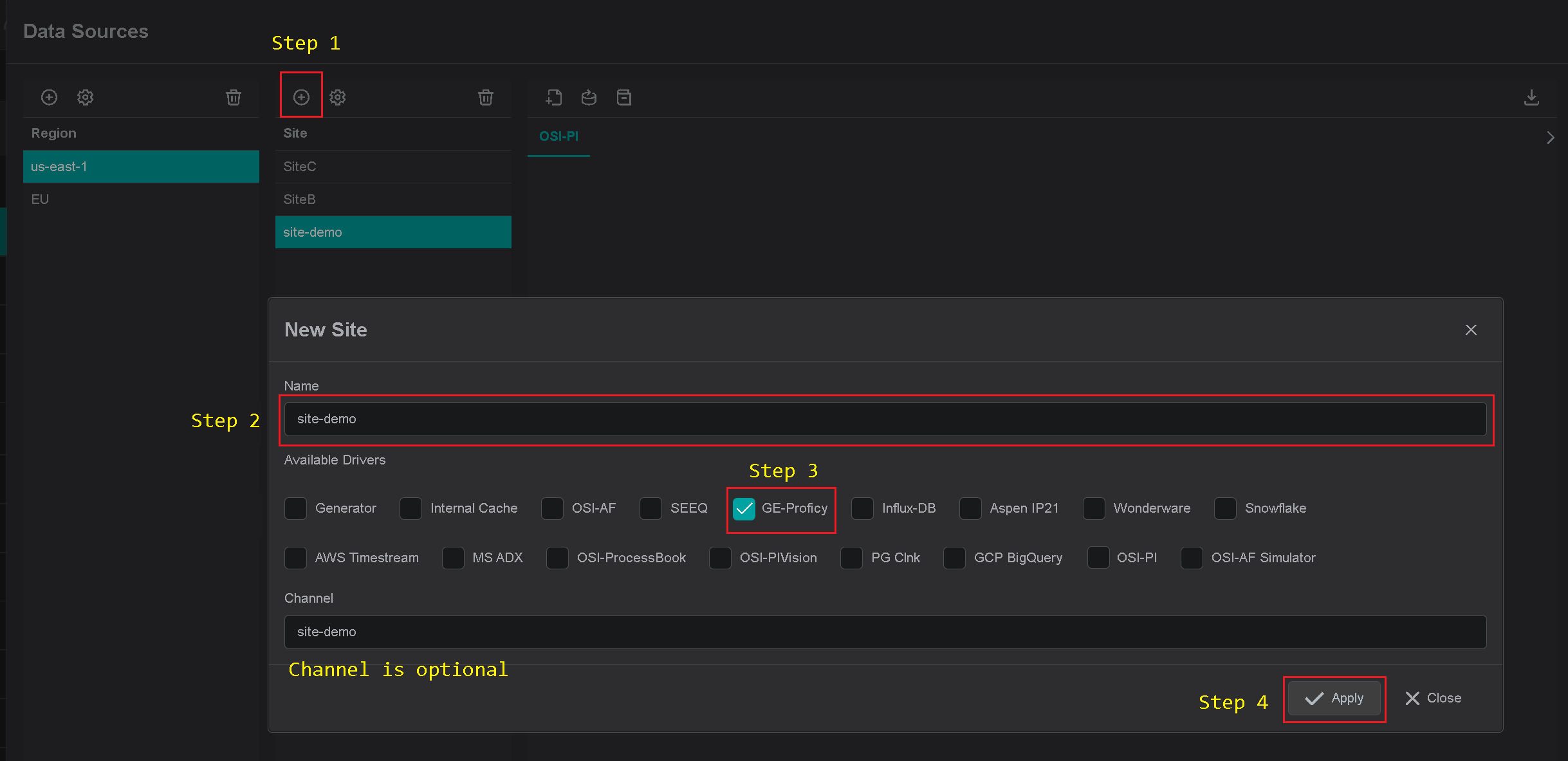The width and height of the screenshot is (1568, 761).
Task: Click the download icon at top right
Action: click(x=1531, y=97)
